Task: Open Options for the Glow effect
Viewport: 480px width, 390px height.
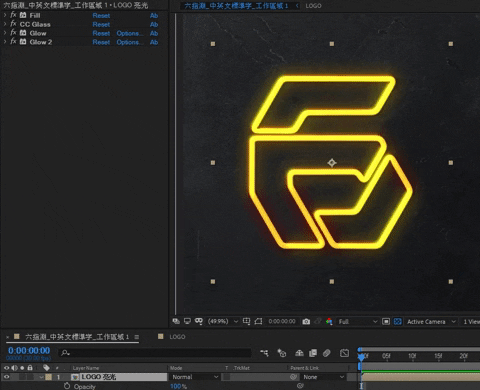Action: tap(130, 33)
